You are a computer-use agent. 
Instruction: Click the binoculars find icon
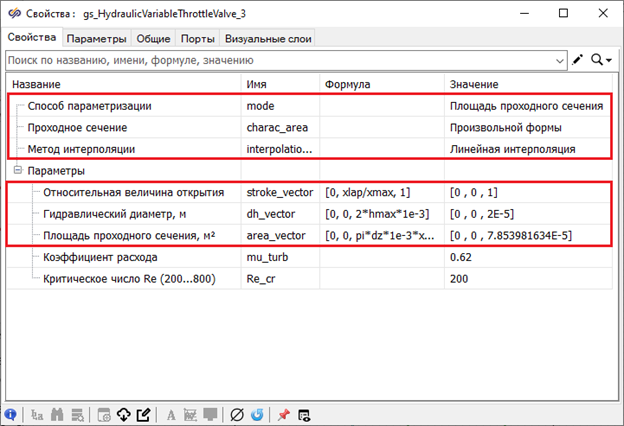click(x=58, y=413)
